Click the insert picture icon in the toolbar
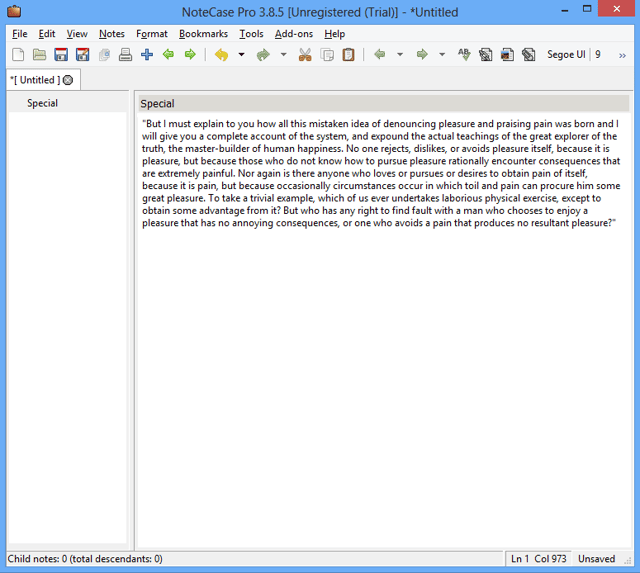The width and height of the screenshot is (640, 573). (507, 54)
